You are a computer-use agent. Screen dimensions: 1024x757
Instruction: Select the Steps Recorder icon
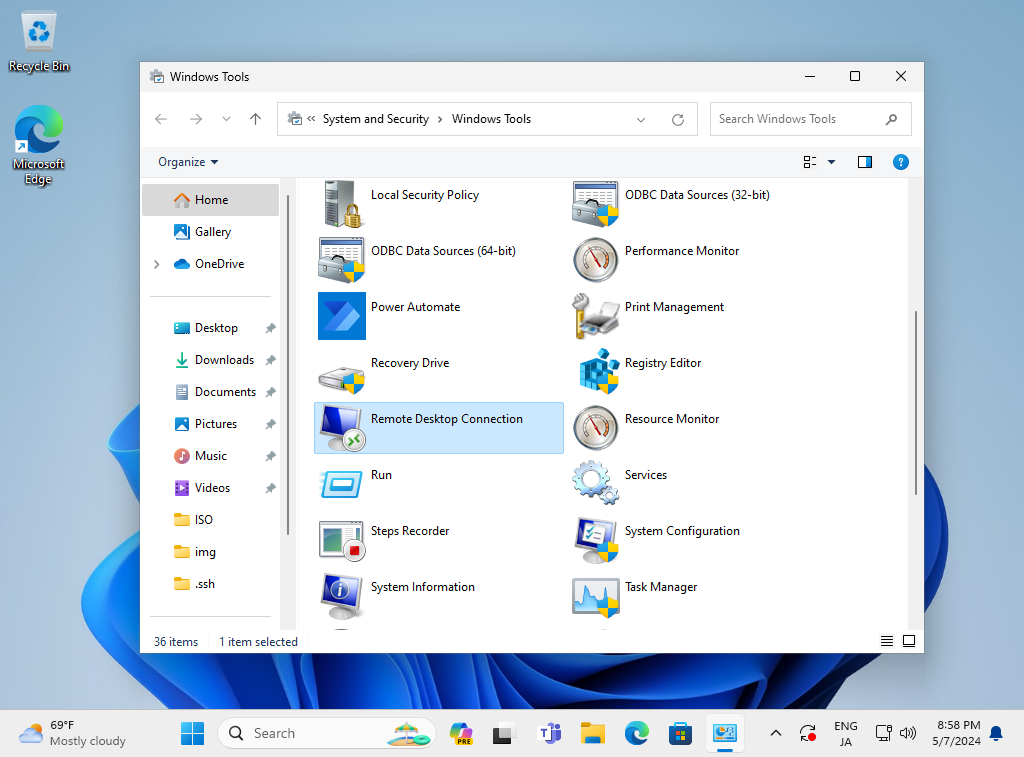[341, 539]
